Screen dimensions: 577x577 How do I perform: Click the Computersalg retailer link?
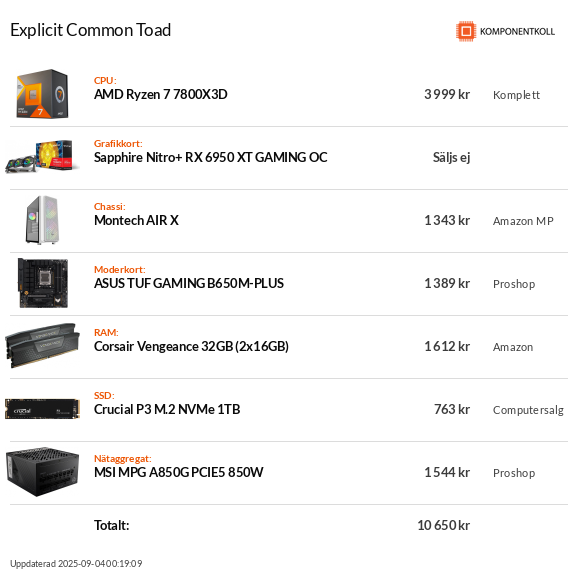pos(528,410)
